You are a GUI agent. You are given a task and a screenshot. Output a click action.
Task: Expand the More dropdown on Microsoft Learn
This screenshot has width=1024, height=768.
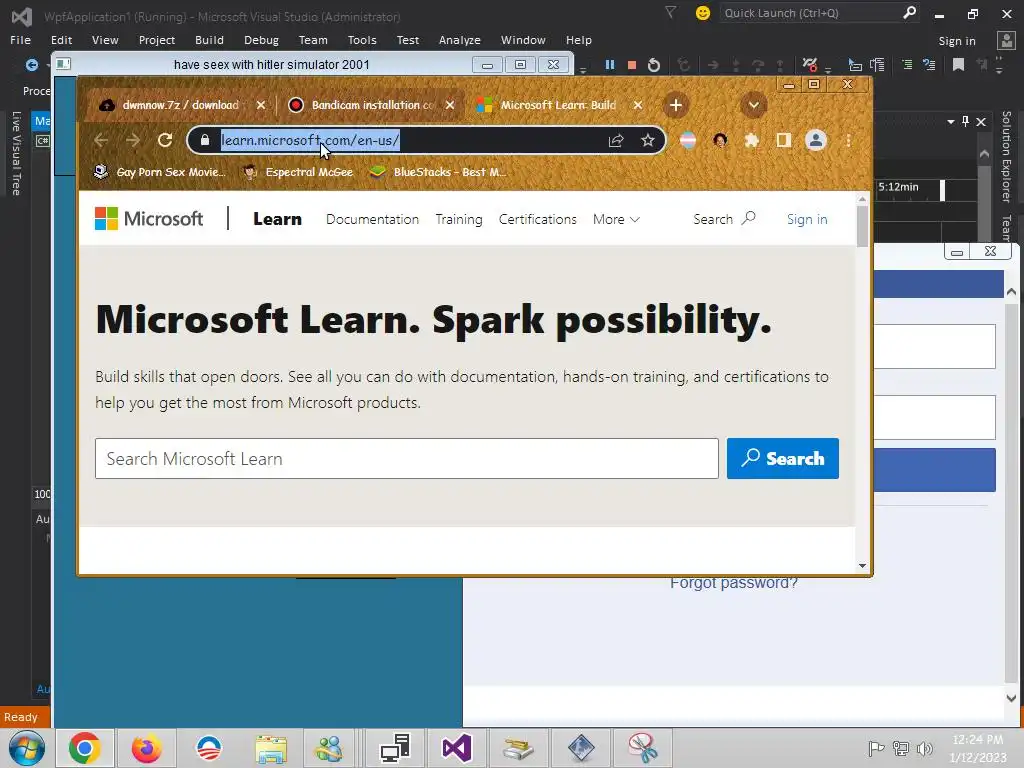[x=616, y=219]
